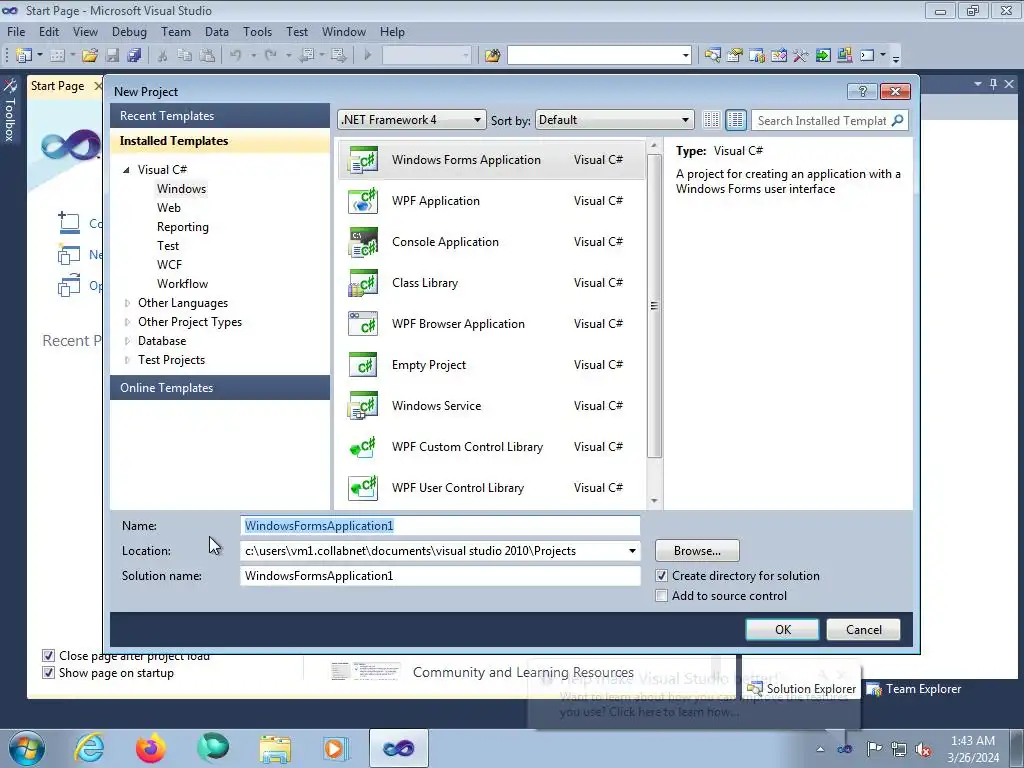The height and width of the screenshot is (768, 1024).
Task: Expand the Recent Templates section
Action: (220, 116)
